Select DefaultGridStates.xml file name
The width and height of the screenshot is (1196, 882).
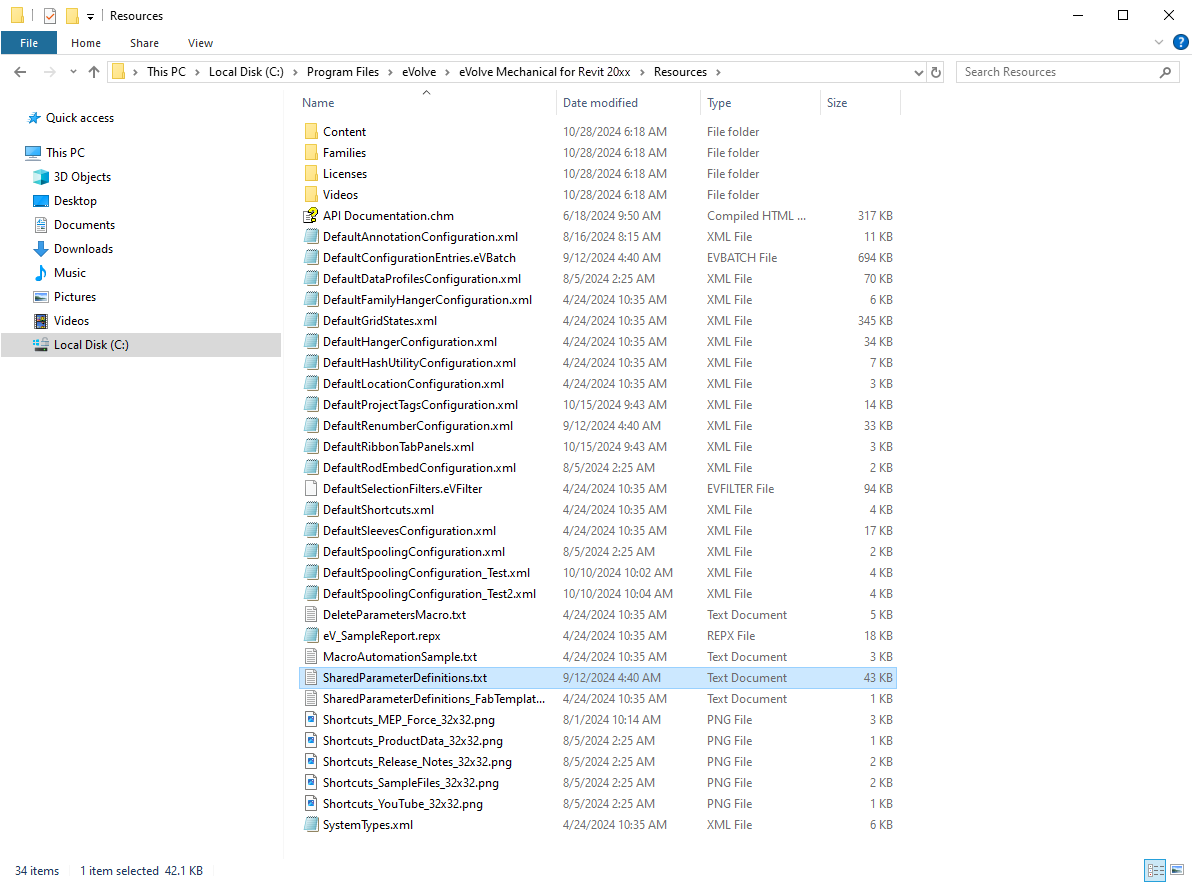coord(380,320)
